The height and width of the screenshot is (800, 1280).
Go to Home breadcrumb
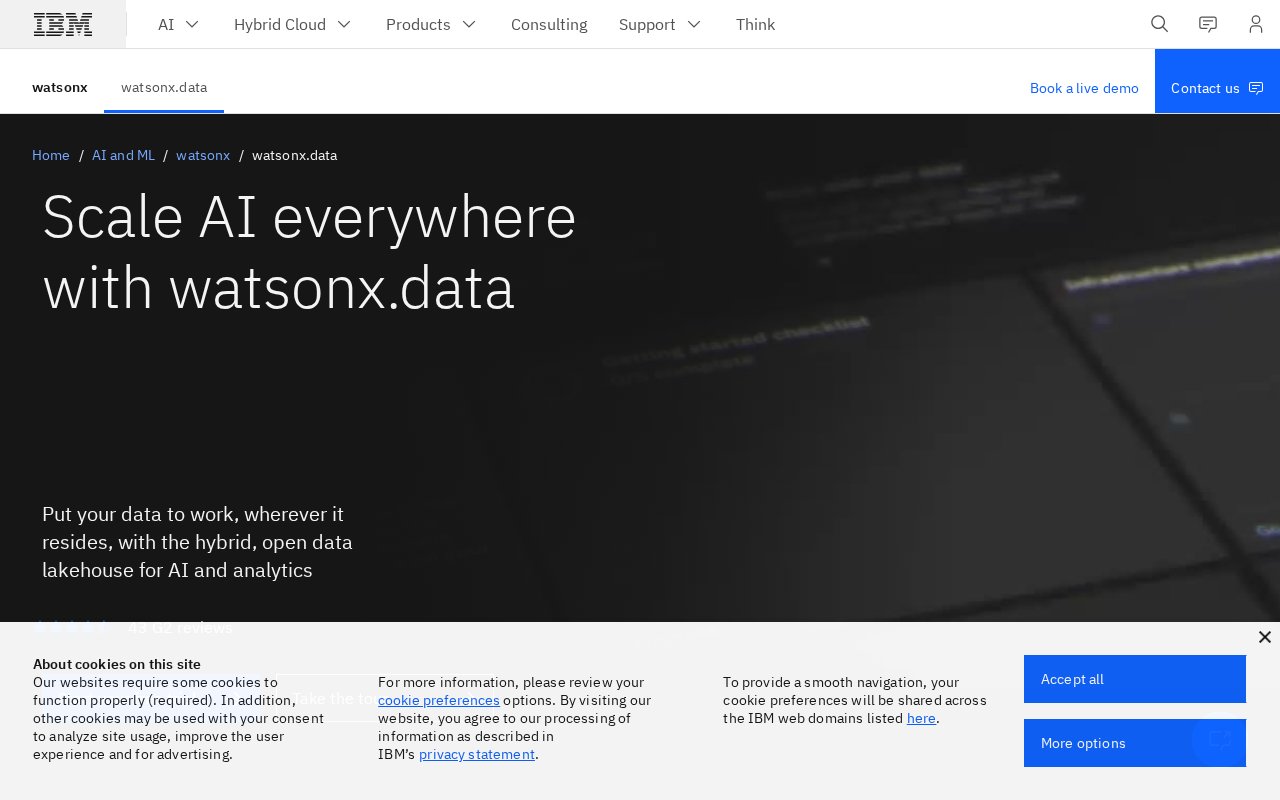click(x=51, y=155)
